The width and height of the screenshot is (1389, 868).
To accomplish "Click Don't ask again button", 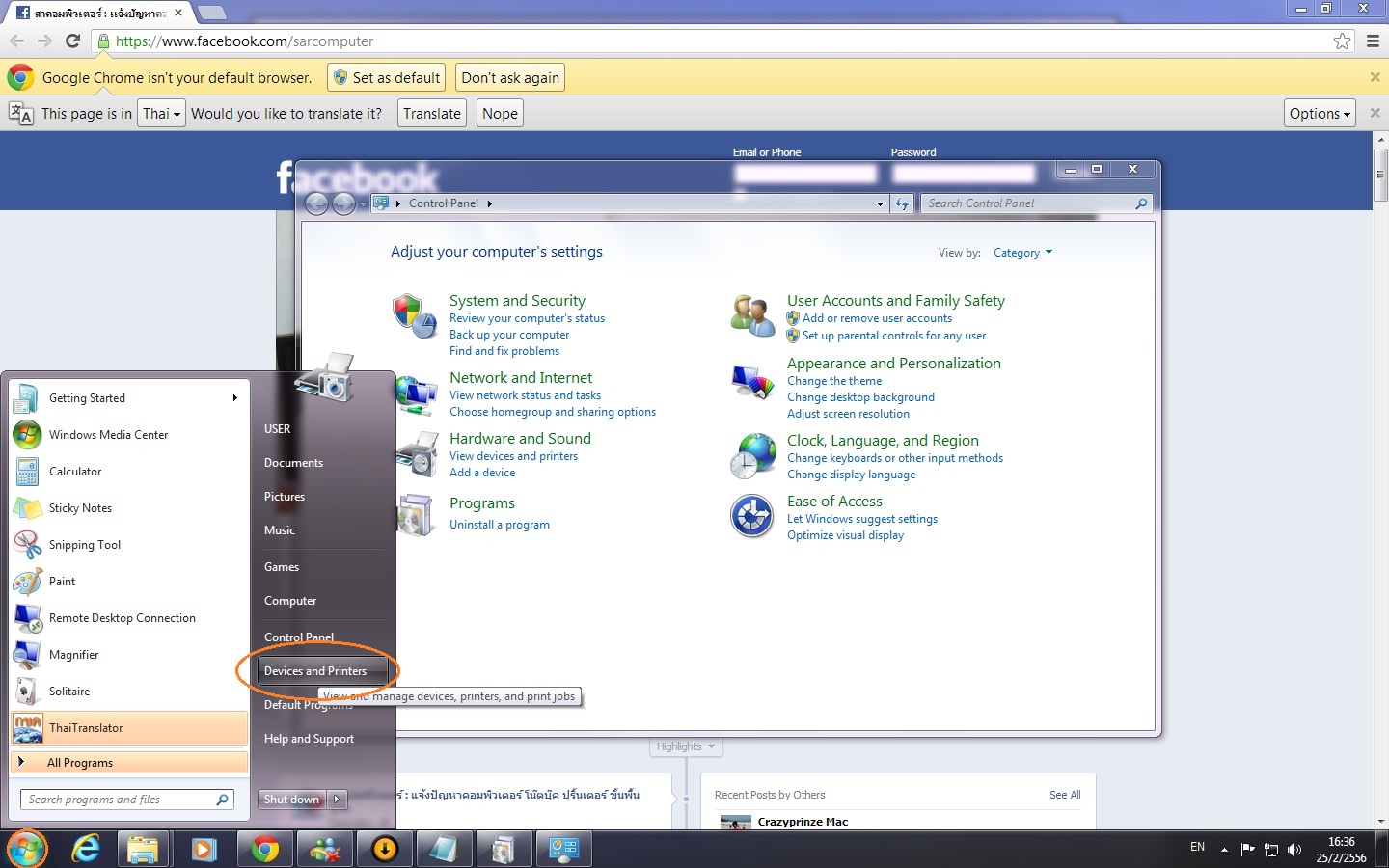I will coord(510,77).
